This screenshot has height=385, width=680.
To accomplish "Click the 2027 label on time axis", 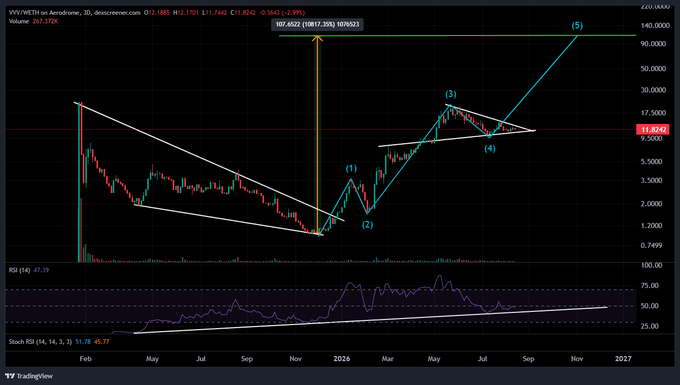I will pos(623,359).
